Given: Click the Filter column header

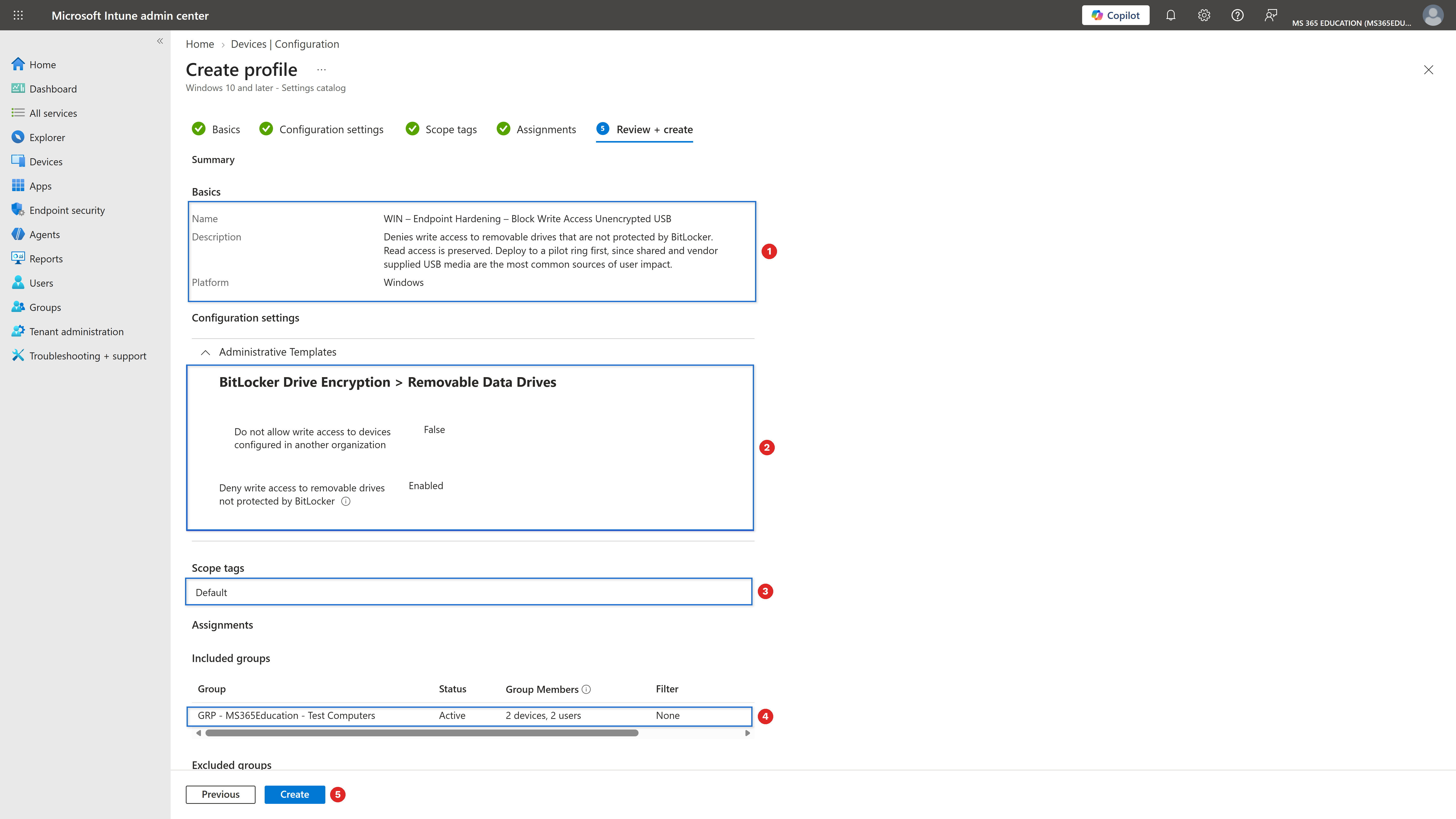Looking at the screenshot, I should point(667,689).
